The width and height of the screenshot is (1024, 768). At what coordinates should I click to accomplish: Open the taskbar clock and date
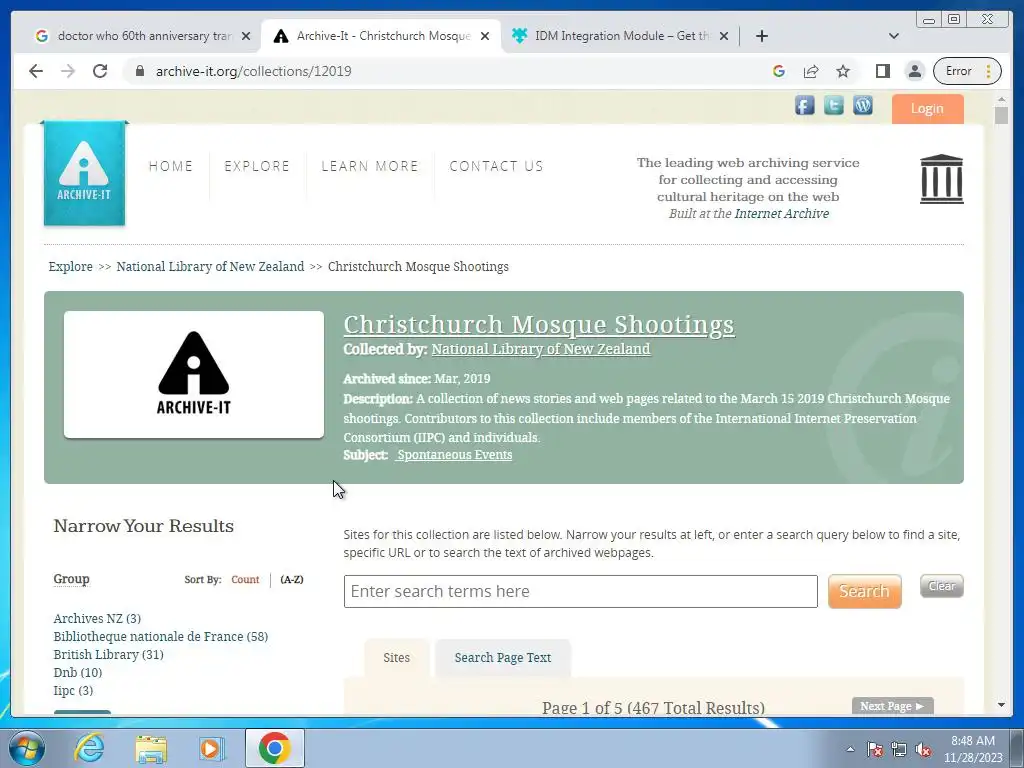(972, 749)
